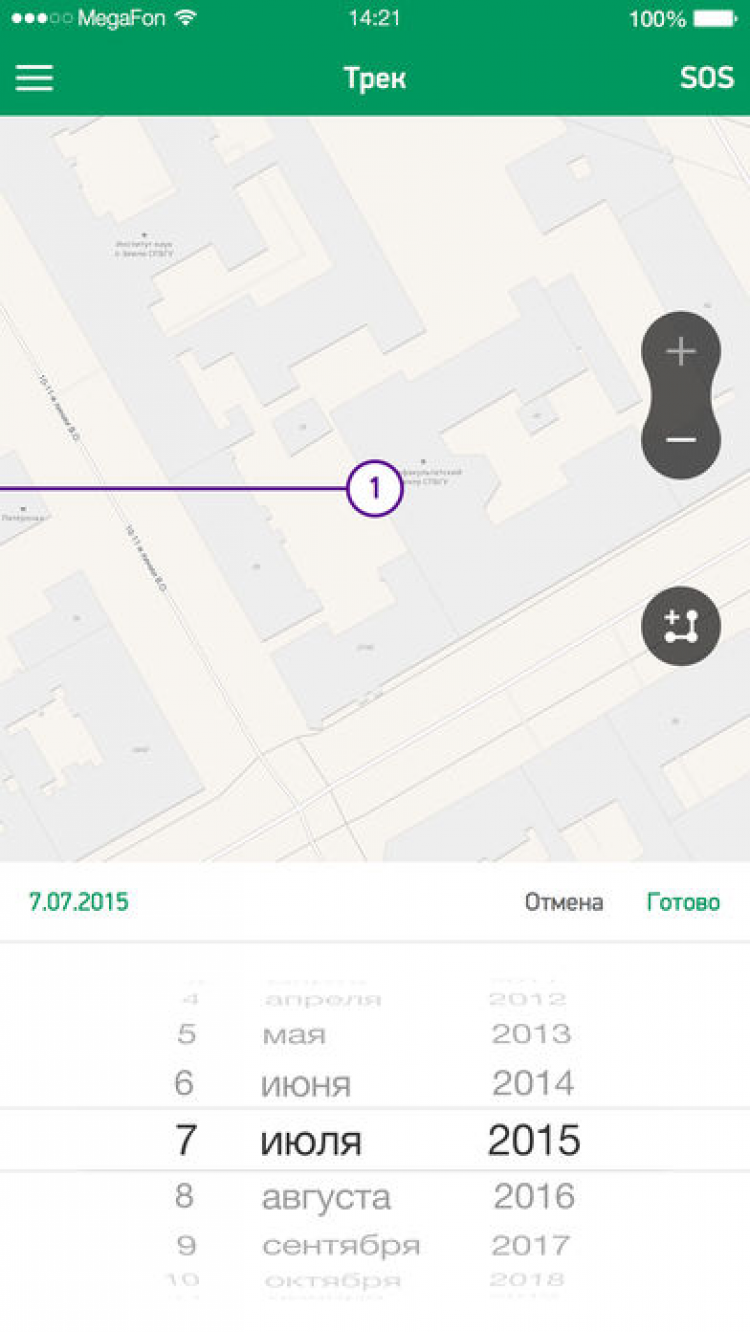Tap the 7.07.2015 date label
This screenshot has height=1332, width=750.
pyautogui.click(x=79, y=902)
